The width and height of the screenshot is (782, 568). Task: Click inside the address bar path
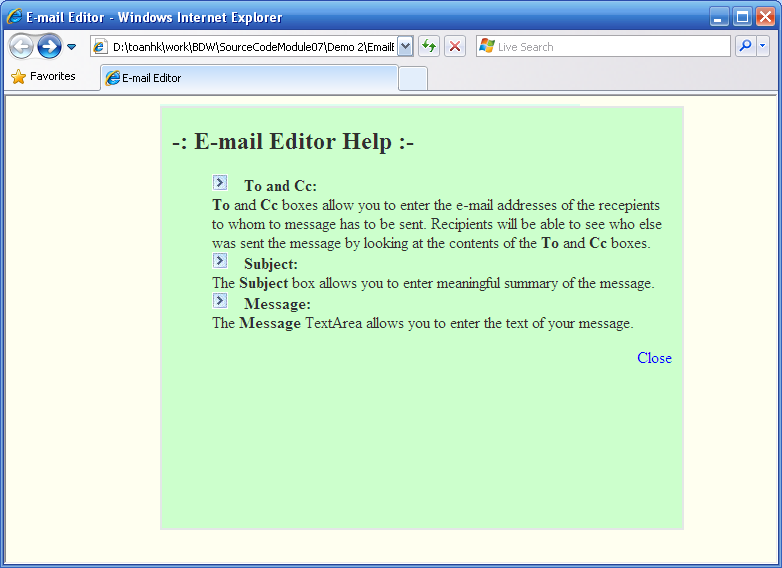coord(250,47)
